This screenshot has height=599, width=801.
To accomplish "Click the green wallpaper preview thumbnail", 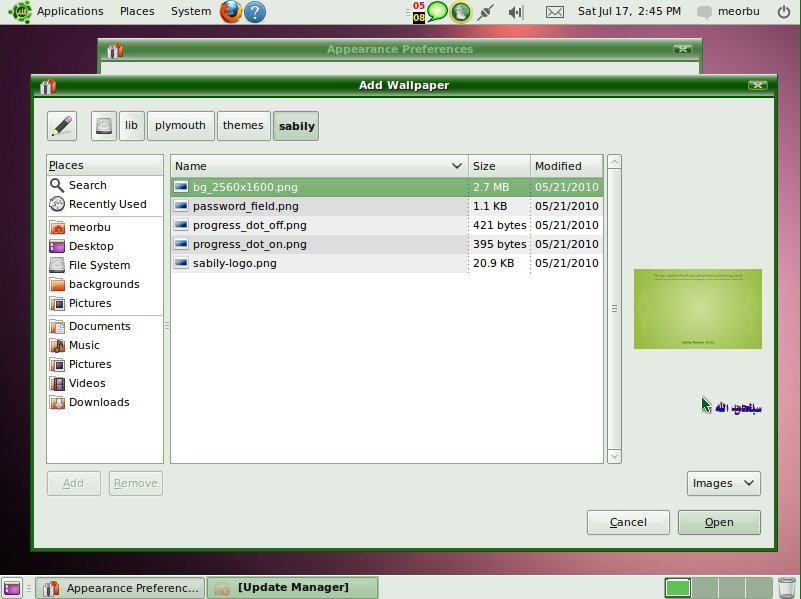I will (698, 309).
